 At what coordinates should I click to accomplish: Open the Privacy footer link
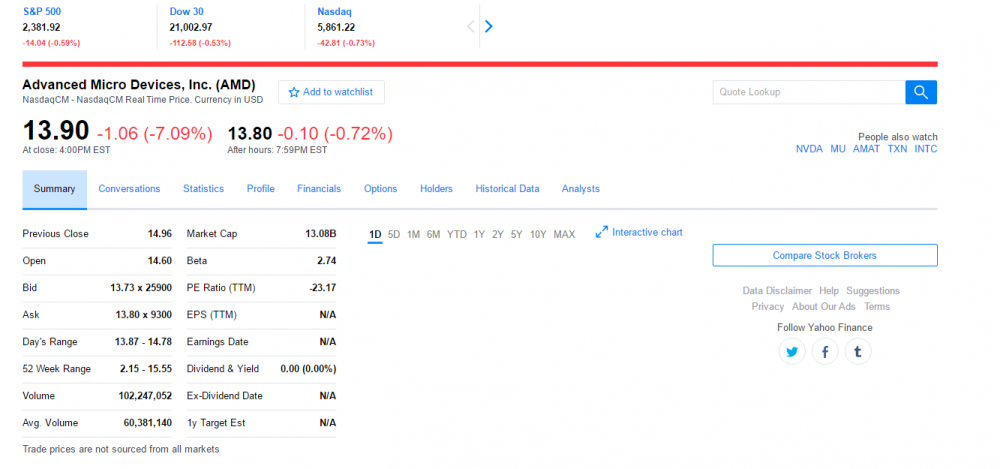[768, 306]
